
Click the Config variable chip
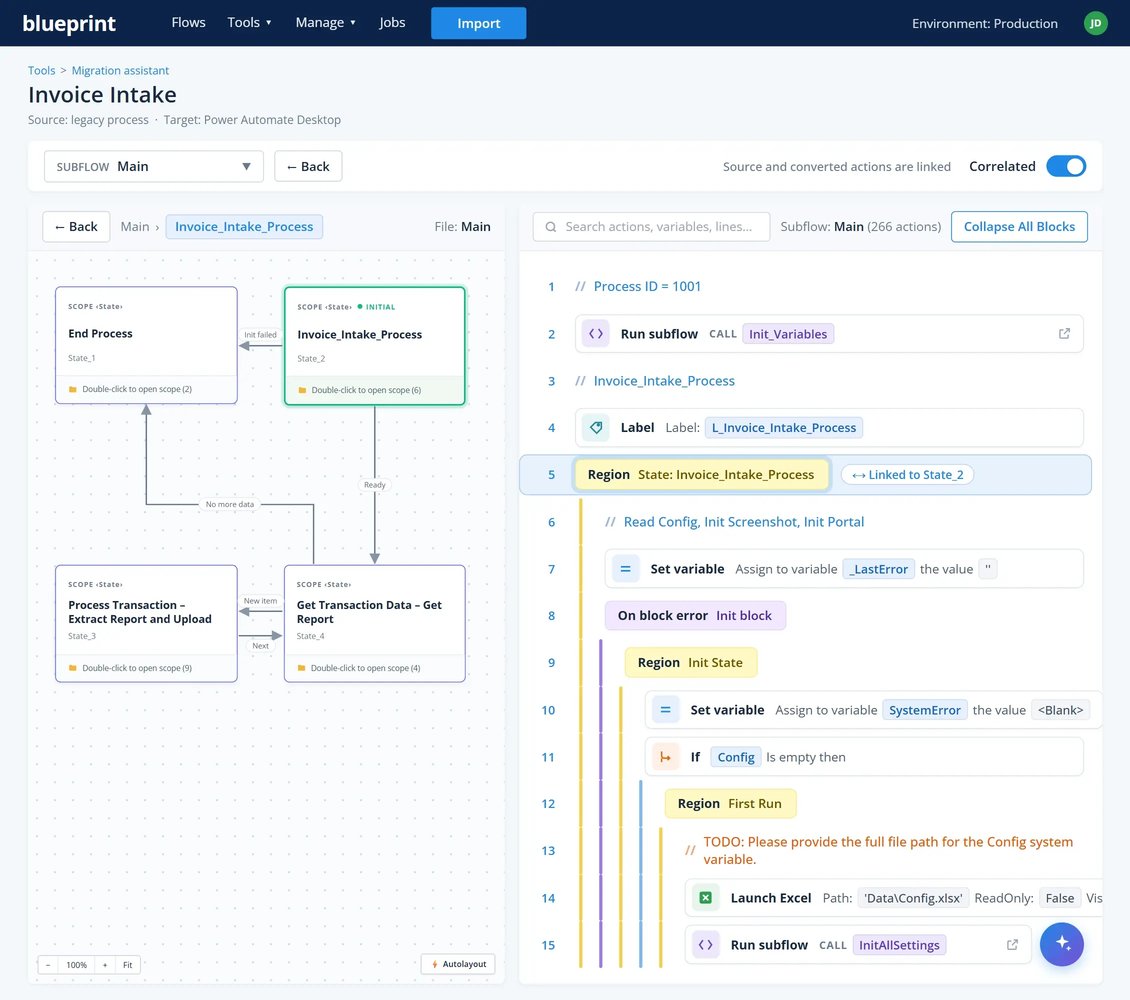(x=736, y=756)
